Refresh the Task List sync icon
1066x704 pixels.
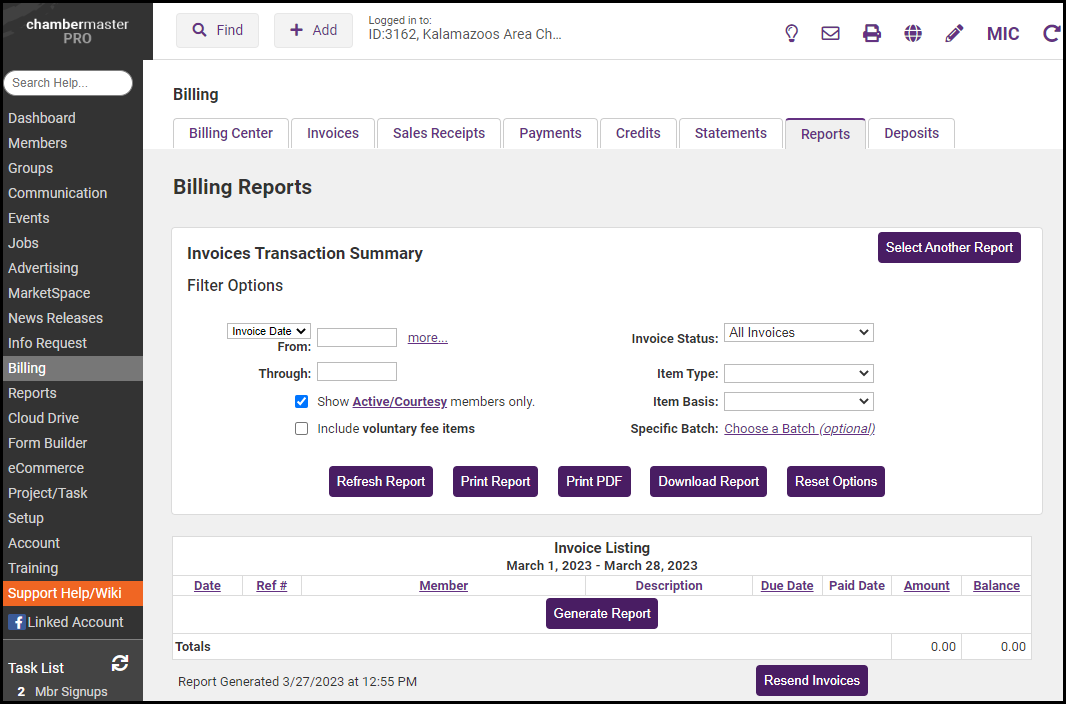tap(120, 663)
